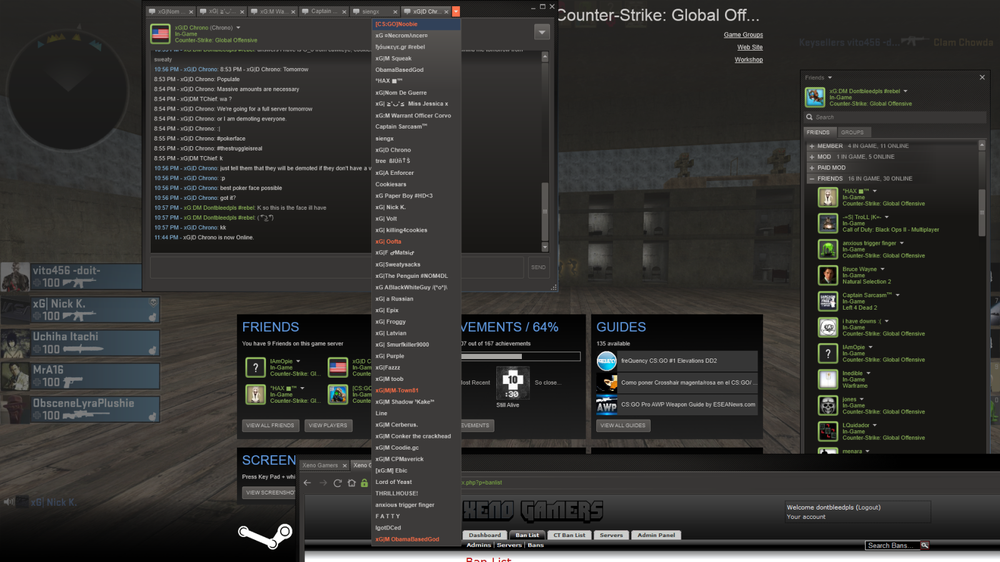Click the chat scrollbar down arrow
This screenshot has height=562, width=1000.
[x=545, y=247]
